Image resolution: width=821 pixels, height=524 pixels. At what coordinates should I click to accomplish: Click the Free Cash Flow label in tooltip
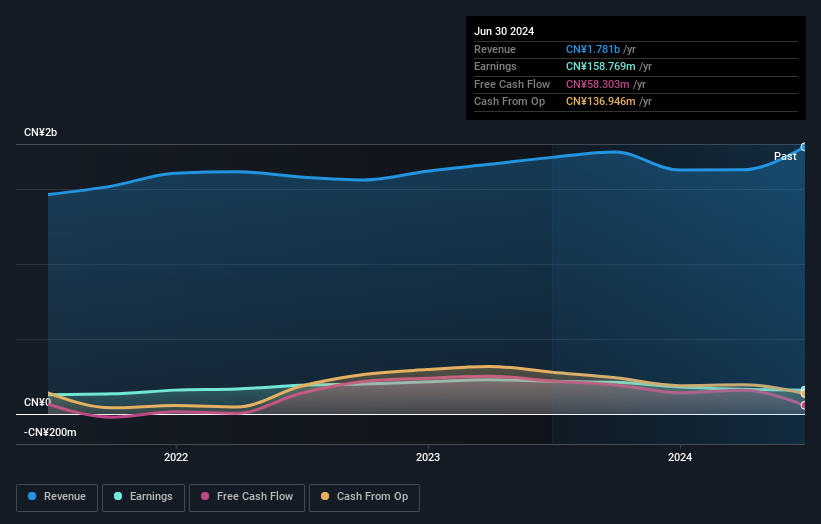pyautogui.click(x=512, y=84)
